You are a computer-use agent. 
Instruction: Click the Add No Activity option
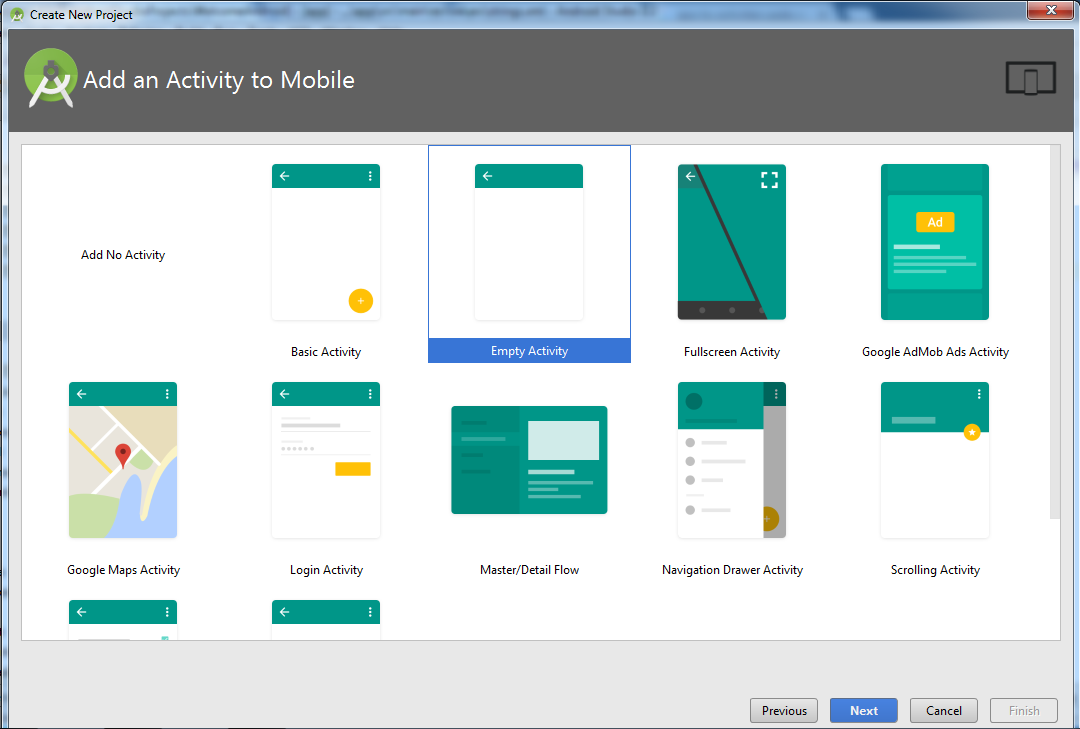[x=123, y=255]
